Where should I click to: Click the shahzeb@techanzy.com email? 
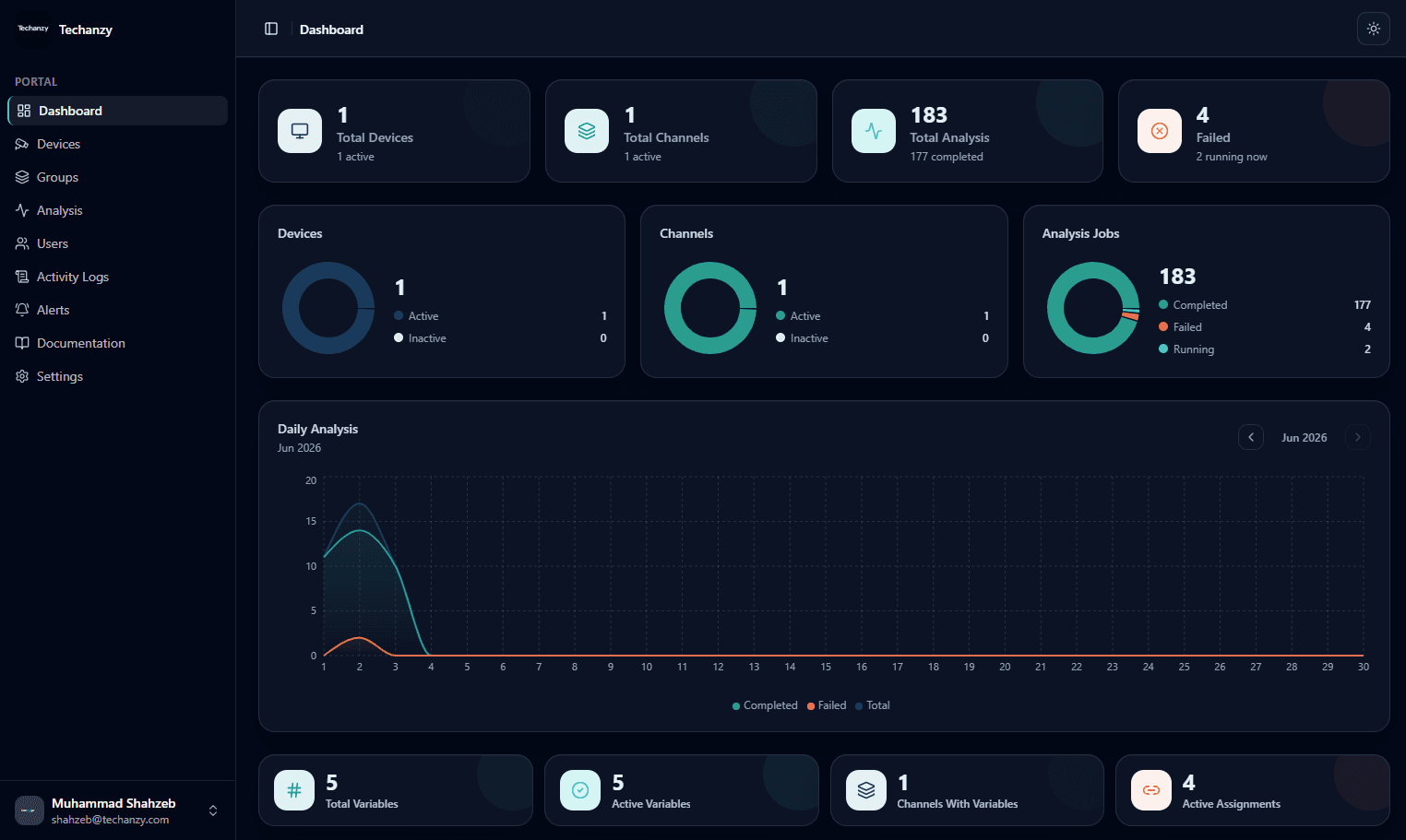point(110,820)
